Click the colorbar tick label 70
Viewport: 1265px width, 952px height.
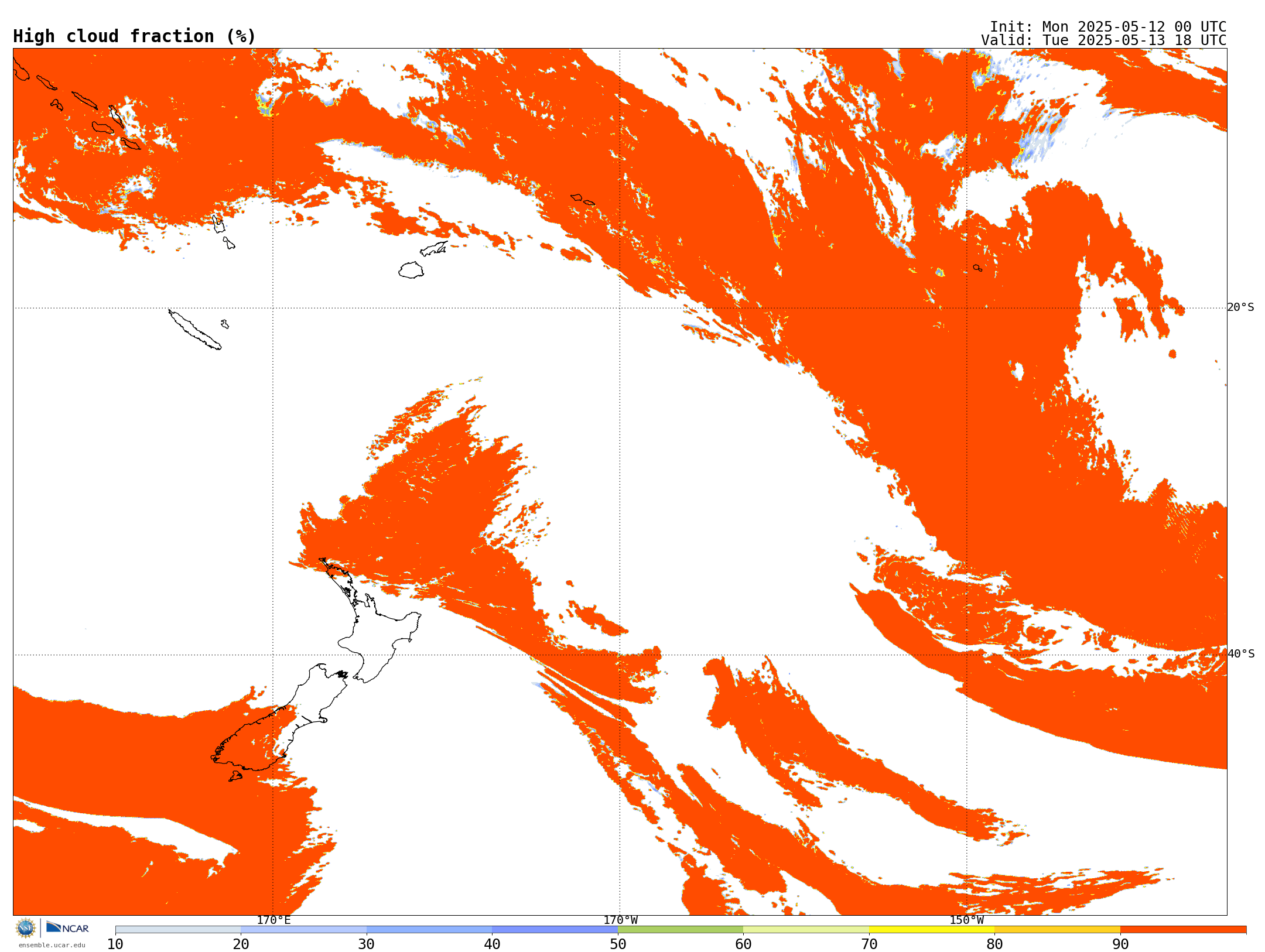[869, 944]
